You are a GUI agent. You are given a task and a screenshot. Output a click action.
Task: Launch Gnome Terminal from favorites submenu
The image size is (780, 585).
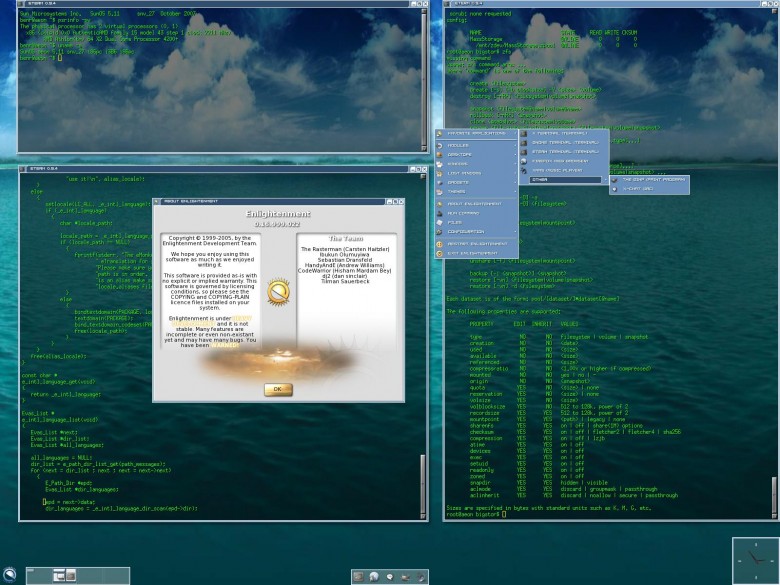point(564,142)
